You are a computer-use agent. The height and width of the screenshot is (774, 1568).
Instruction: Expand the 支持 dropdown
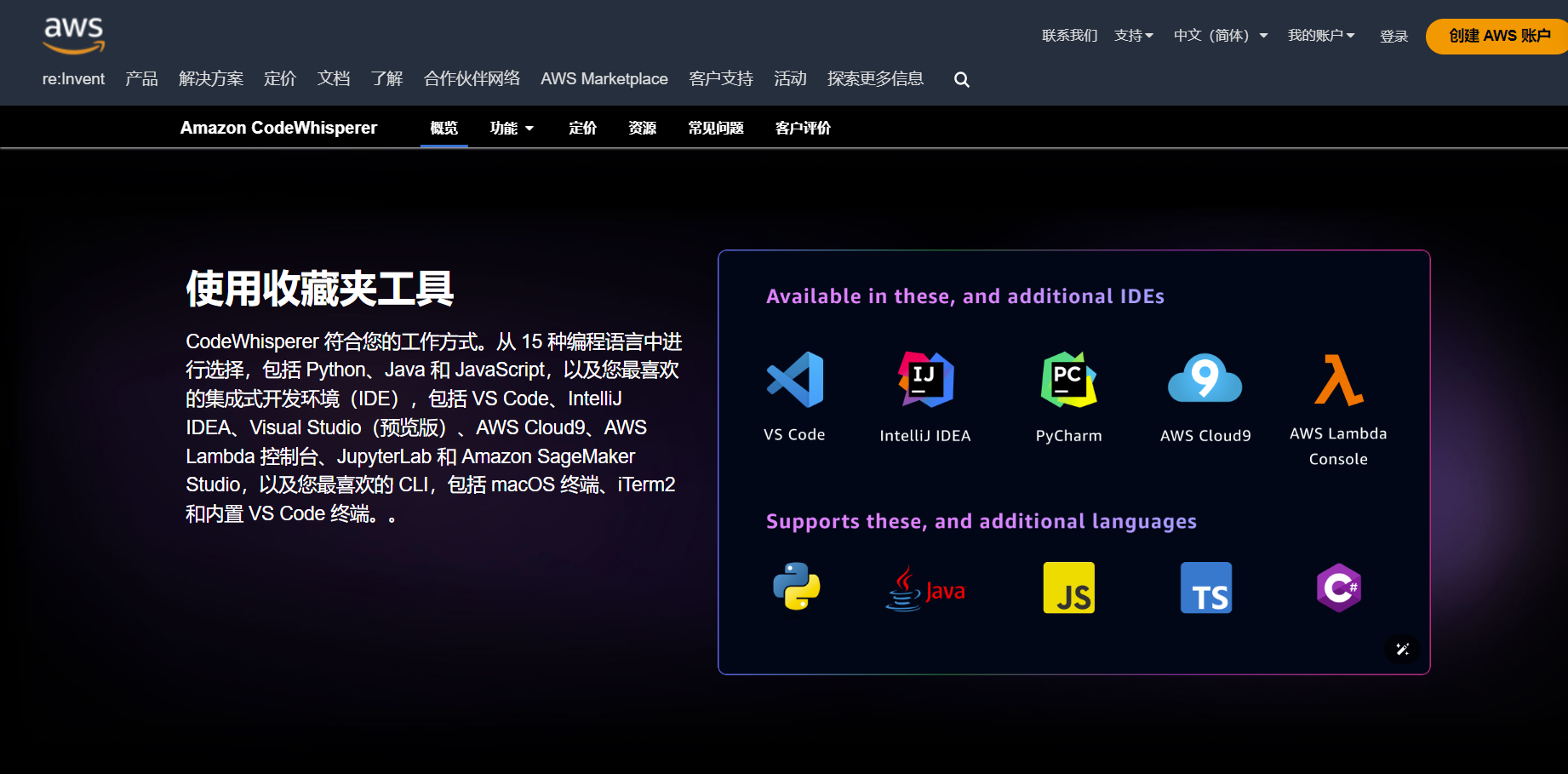[1134, 36]
